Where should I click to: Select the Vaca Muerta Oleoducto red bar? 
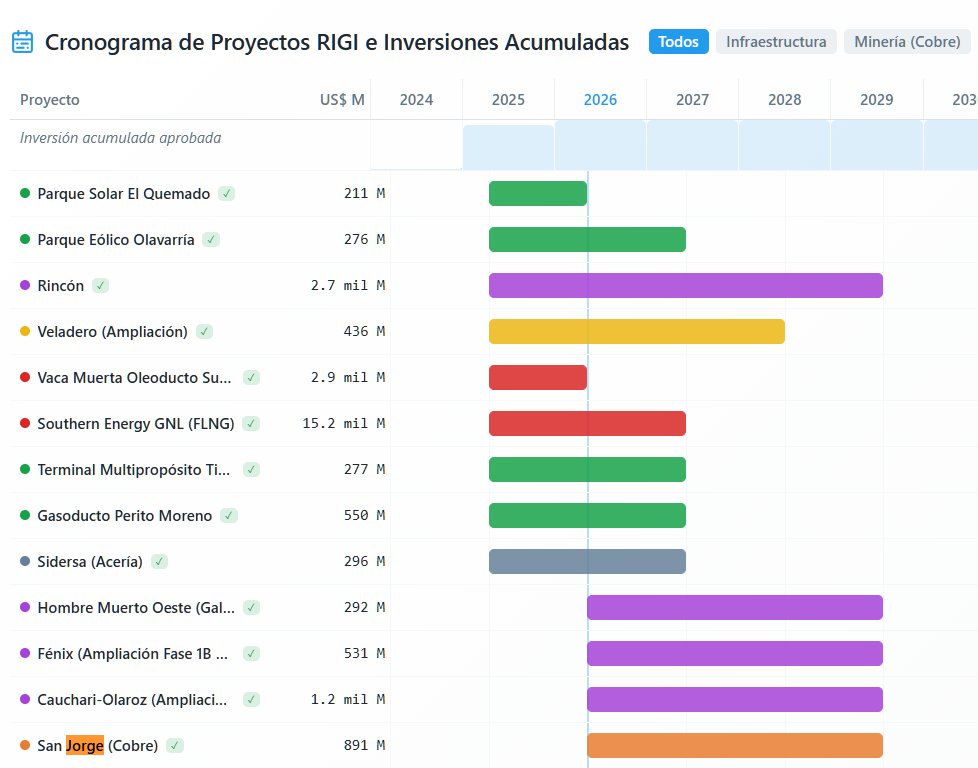tap(538, 377)
